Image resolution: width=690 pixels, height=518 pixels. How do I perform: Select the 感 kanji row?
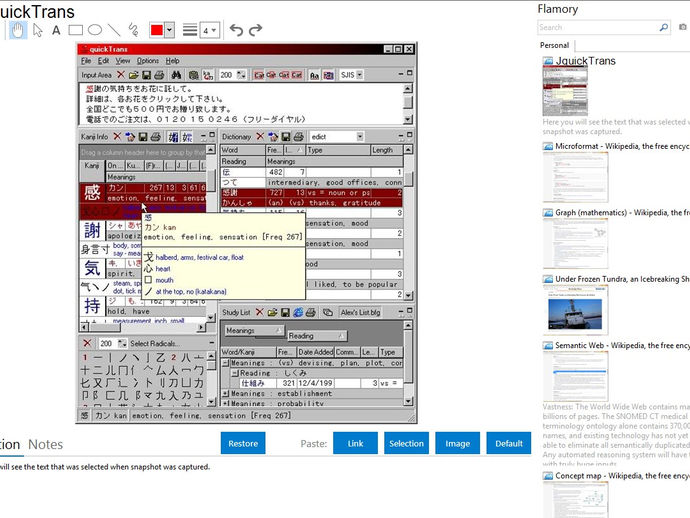pos(143,193)
